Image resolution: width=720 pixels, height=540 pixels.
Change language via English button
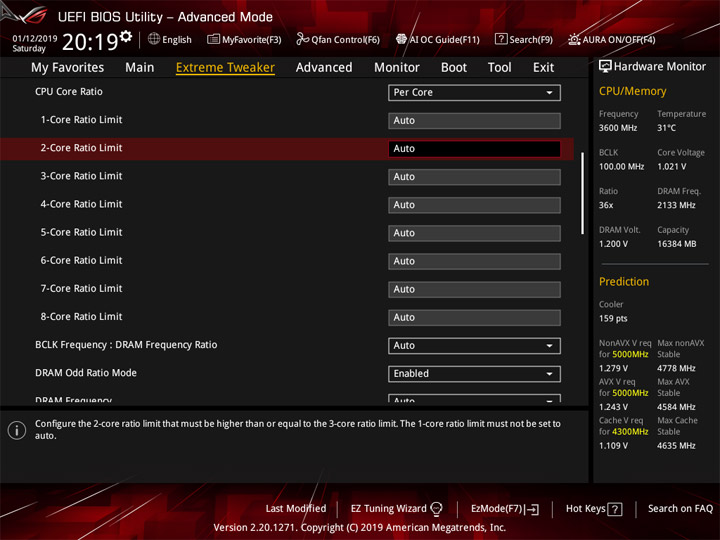coord(170,39)
